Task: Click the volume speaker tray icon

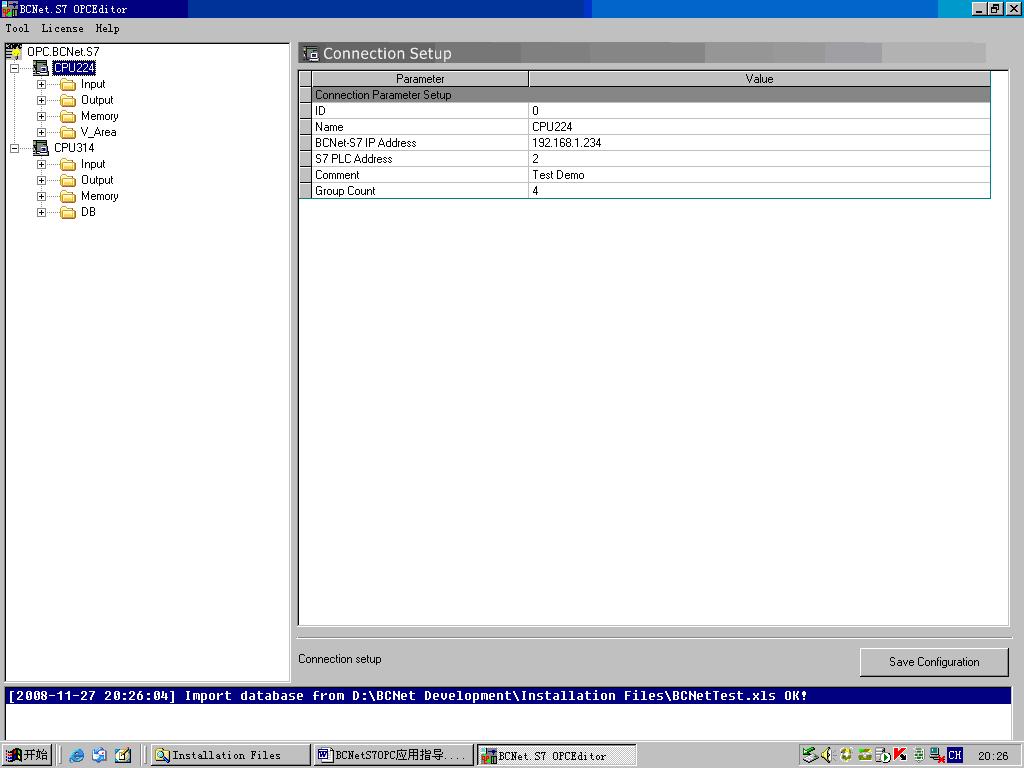Action: (827, 755)
